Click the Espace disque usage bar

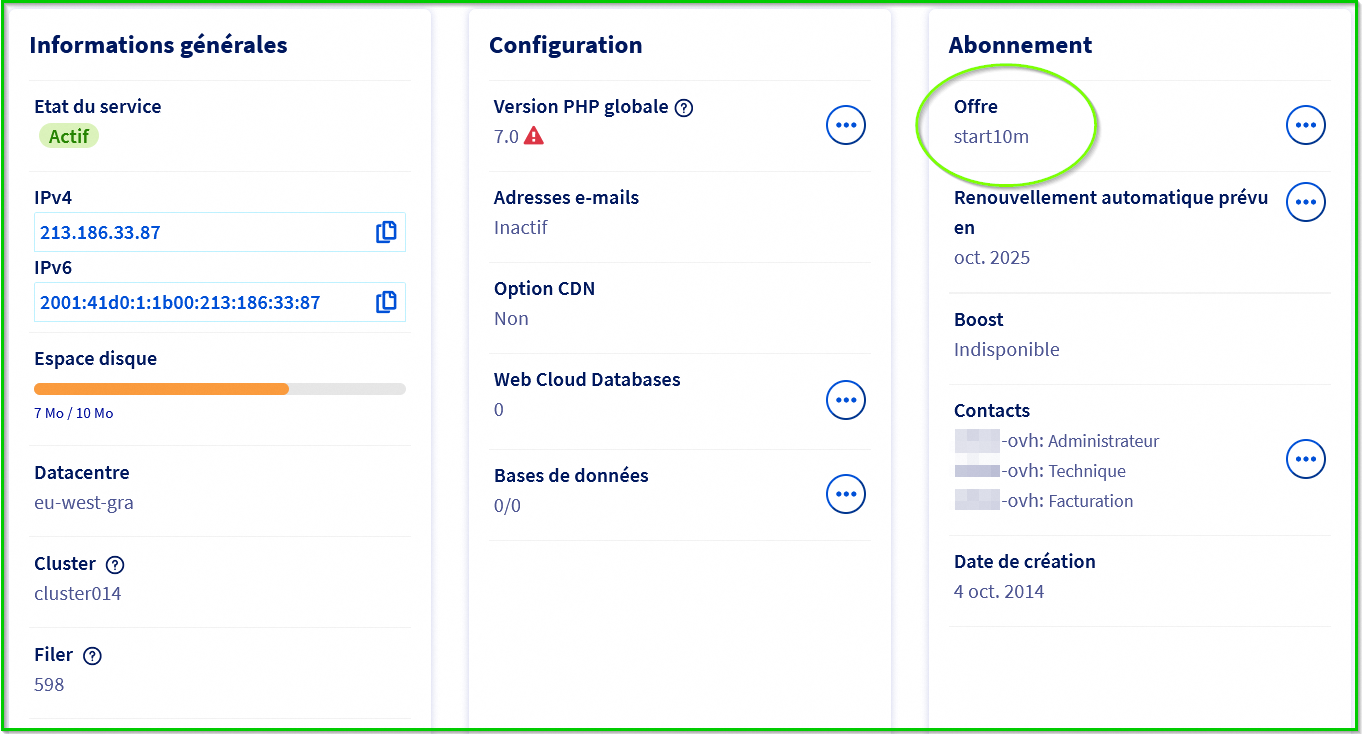pyautogui.click(x=220, y=389)
